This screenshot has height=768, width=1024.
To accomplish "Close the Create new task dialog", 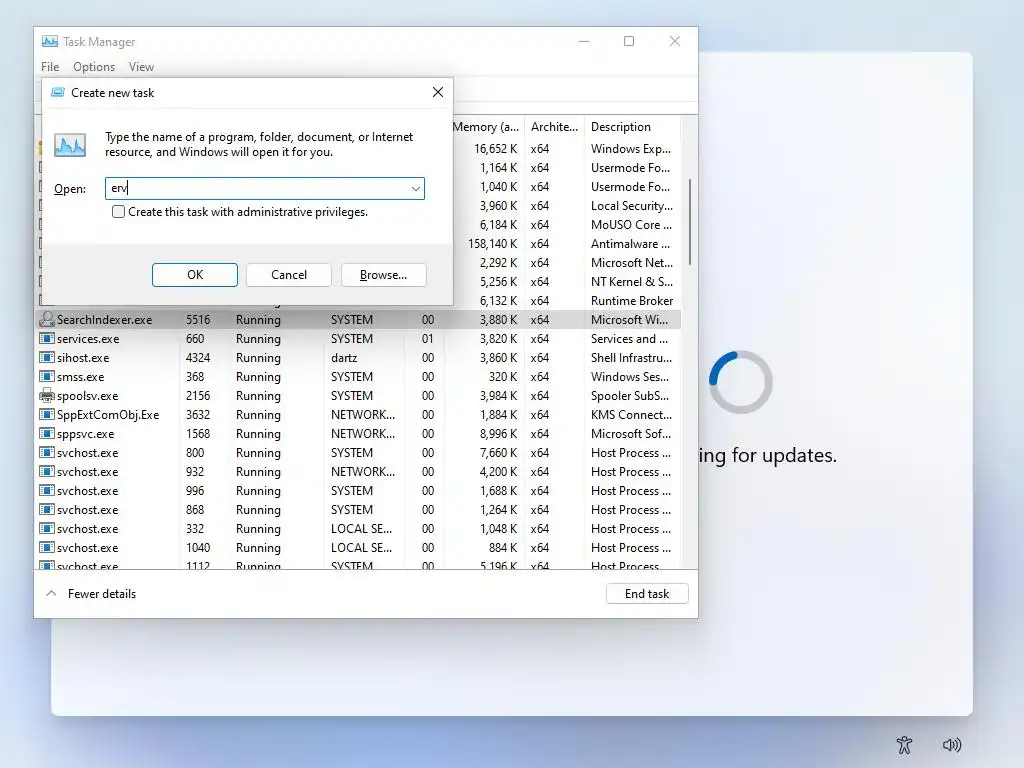I will click(438, 92).
